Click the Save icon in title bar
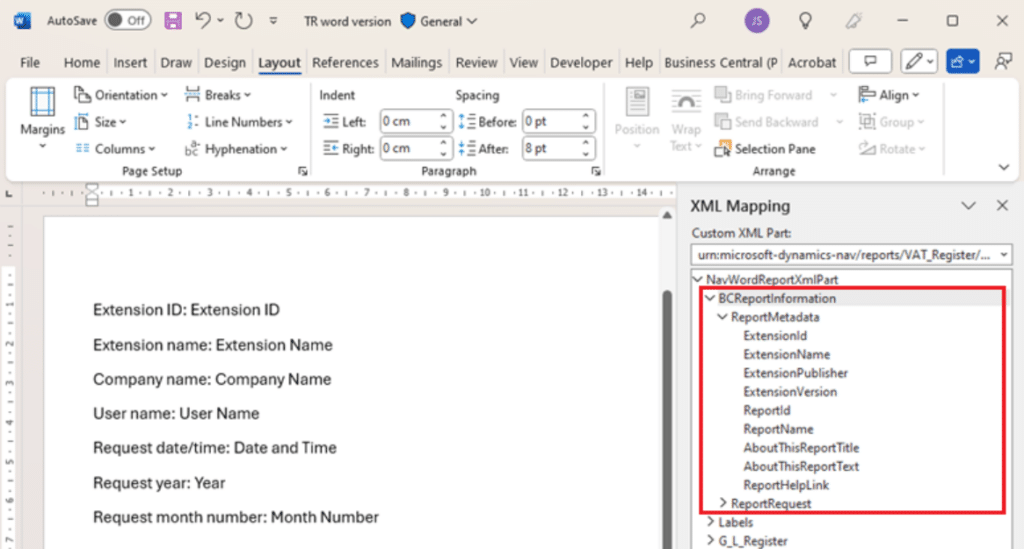This screenshot has width=1024, height=549. [x=173, y=20]
